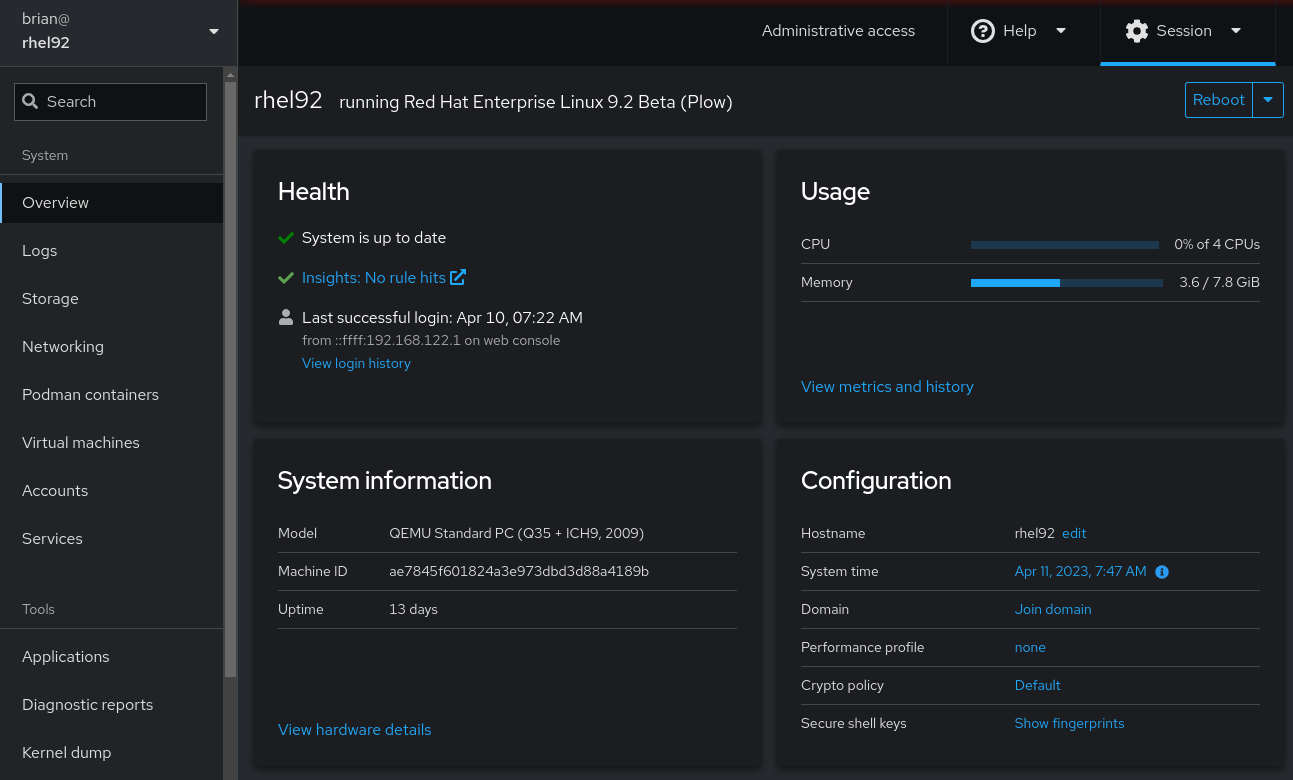Click the hostname edit link
The width and height of the screenshot is (1293, 780).
pyautogui.click(x=1074, y=534)
